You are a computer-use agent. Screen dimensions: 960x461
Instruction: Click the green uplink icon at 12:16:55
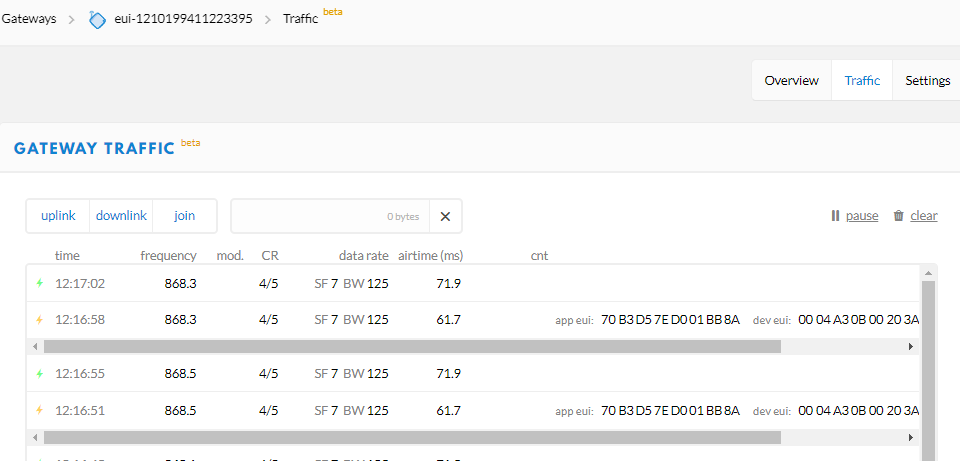point(40,374)
